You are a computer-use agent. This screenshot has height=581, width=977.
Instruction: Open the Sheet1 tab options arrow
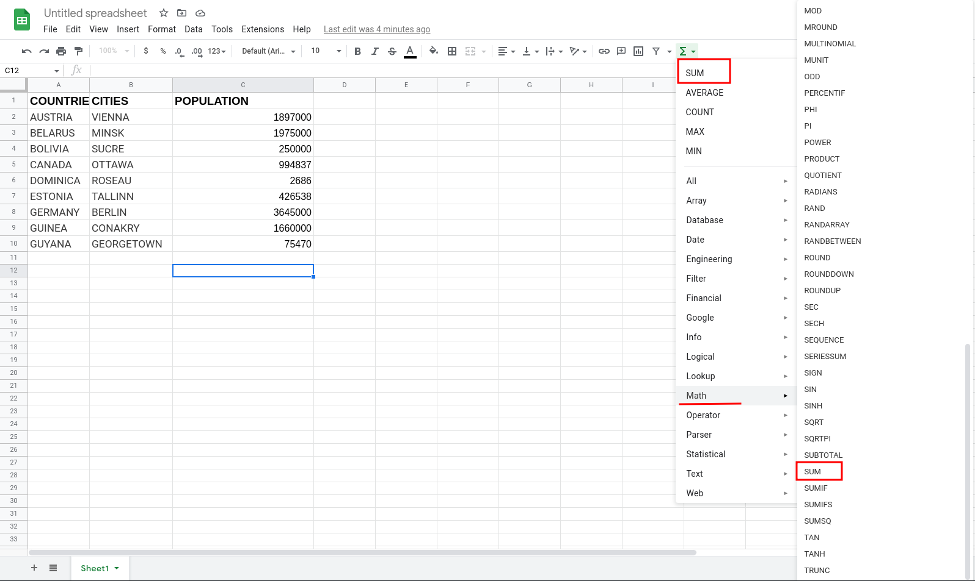coord(117,568)
